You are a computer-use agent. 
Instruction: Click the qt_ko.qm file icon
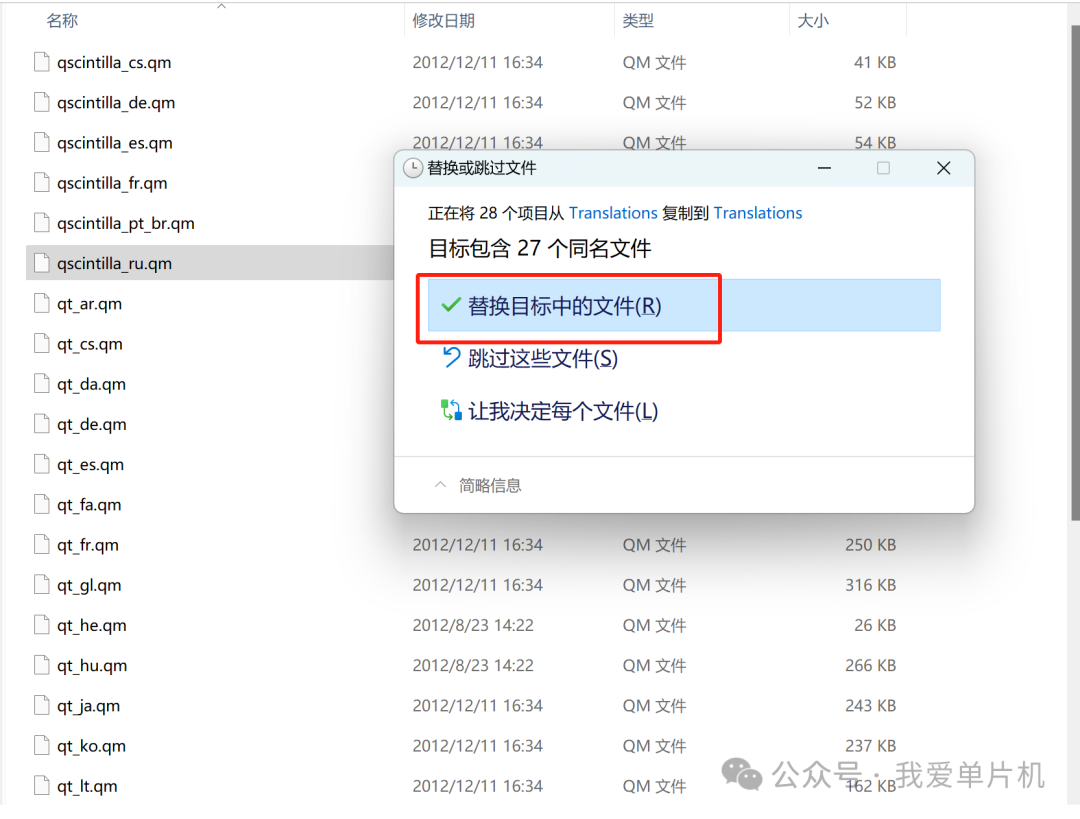pos(42,745)
